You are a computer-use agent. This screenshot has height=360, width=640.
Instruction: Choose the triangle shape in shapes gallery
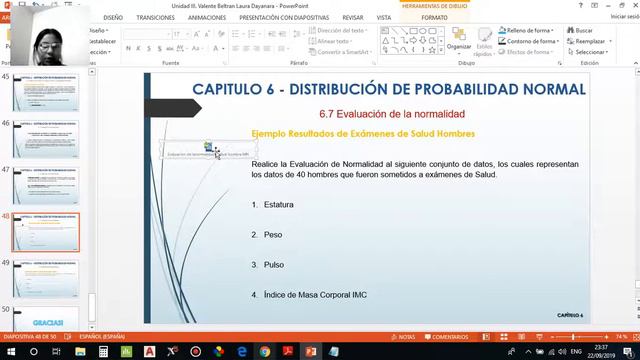click(385, 40)
